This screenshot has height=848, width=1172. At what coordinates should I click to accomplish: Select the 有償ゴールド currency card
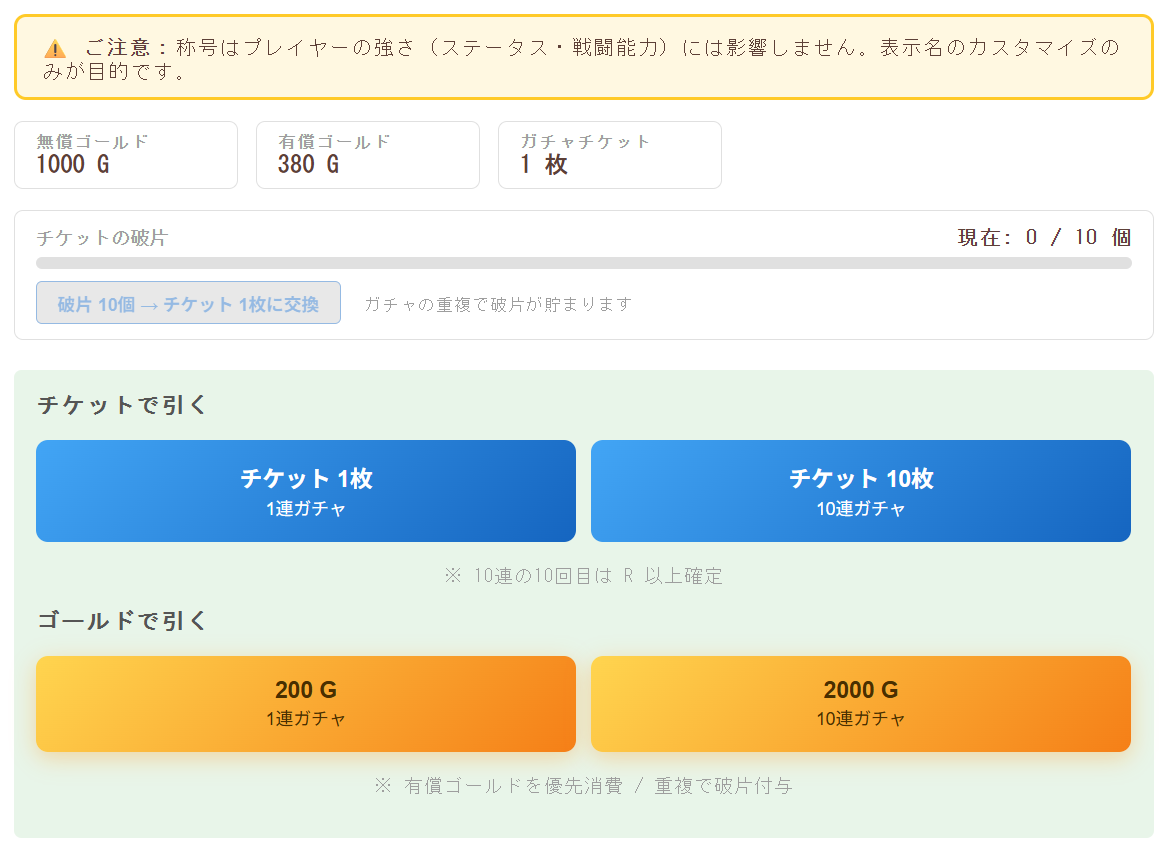coord(368,154)
